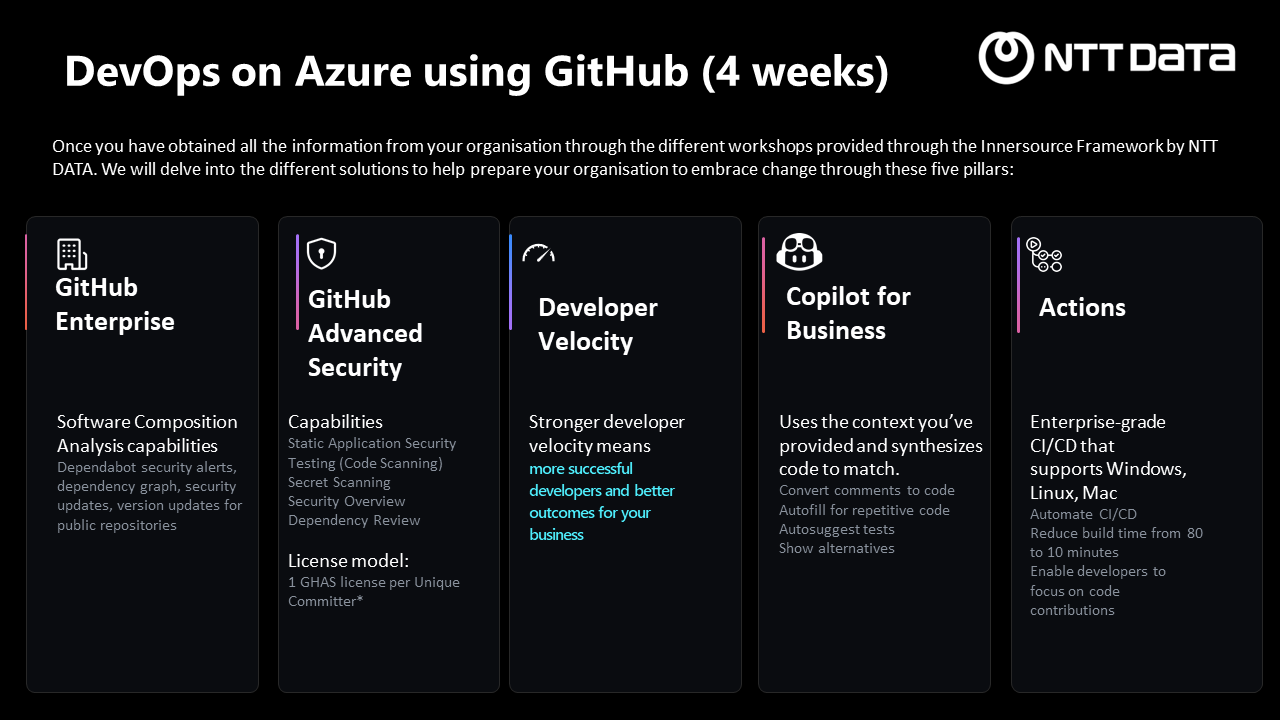Click the slide title "DevOps on Azure using GitHub"
The width and height of the screenshot is (1280, 720).
coord(475,72)
